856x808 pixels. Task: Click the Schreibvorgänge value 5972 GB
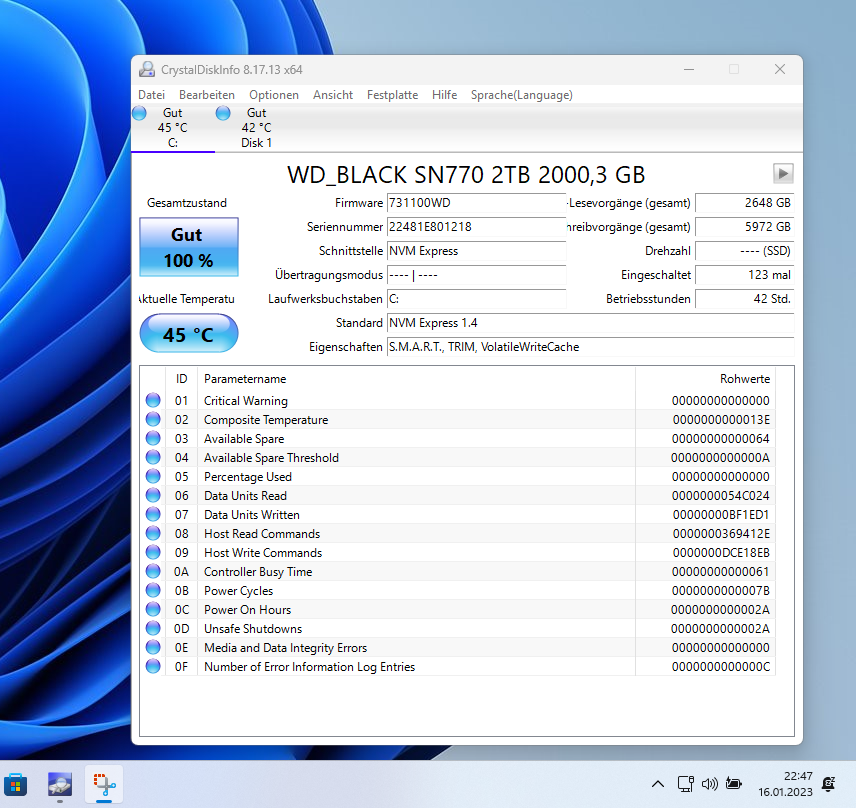tap(744, 227)
